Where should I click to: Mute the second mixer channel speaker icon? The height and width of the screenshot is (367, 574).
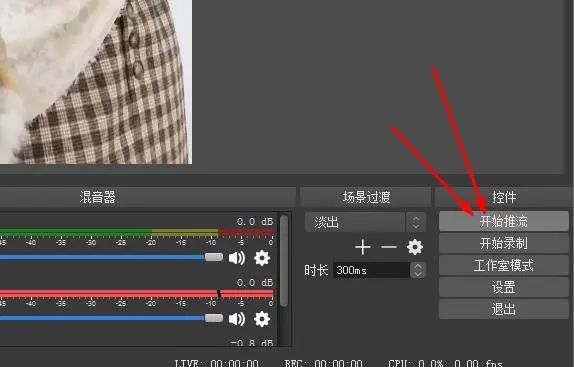(236, 319)
